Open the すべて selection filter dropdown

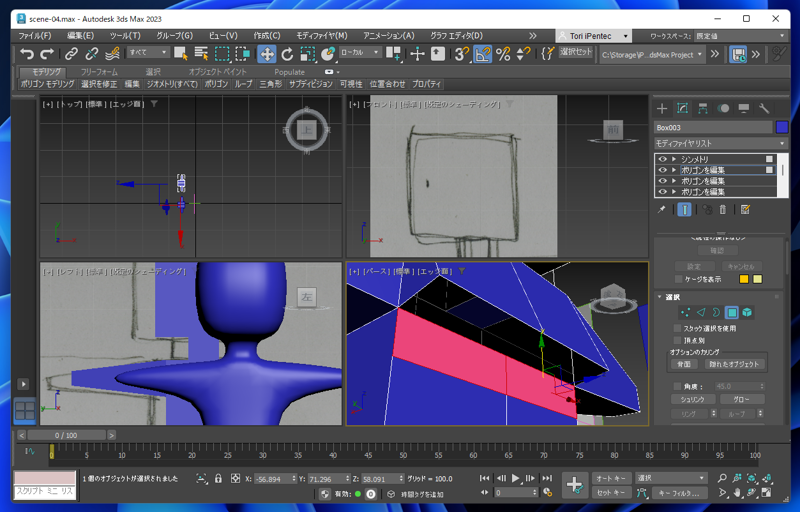pyautogui.click(x=148, y=52)
